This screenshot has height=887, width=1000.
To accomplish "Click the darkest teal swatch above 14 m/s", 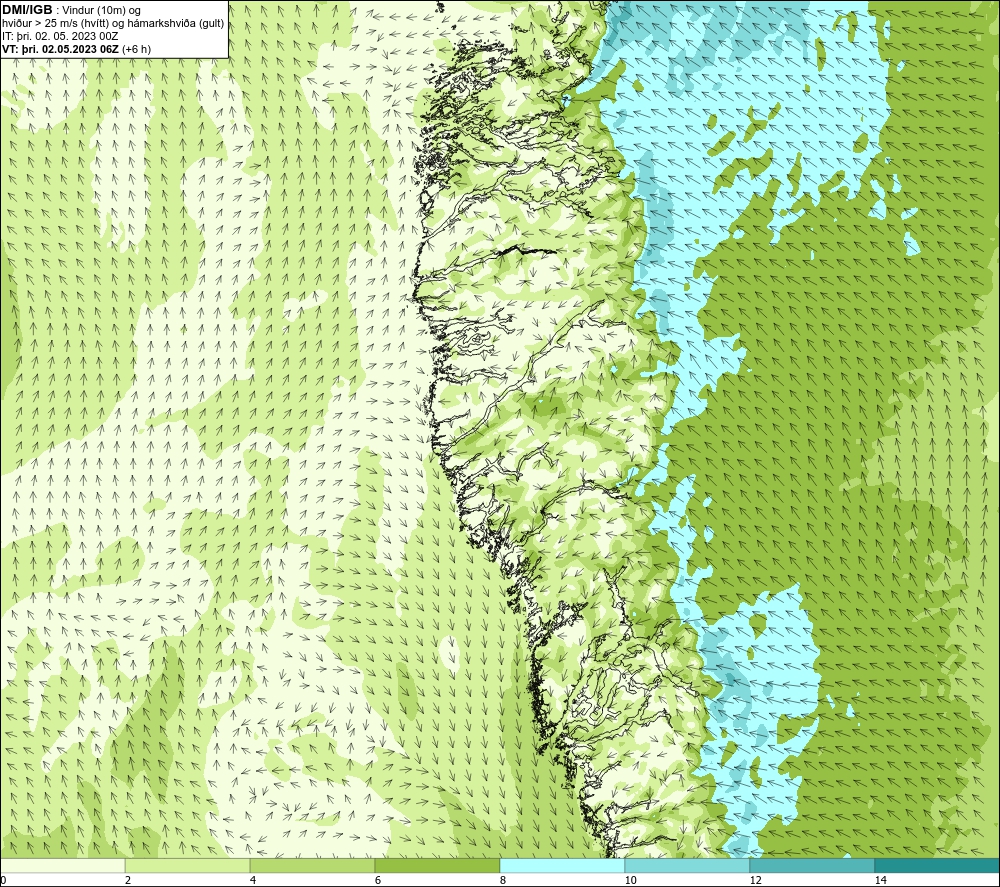I will 938,865.
